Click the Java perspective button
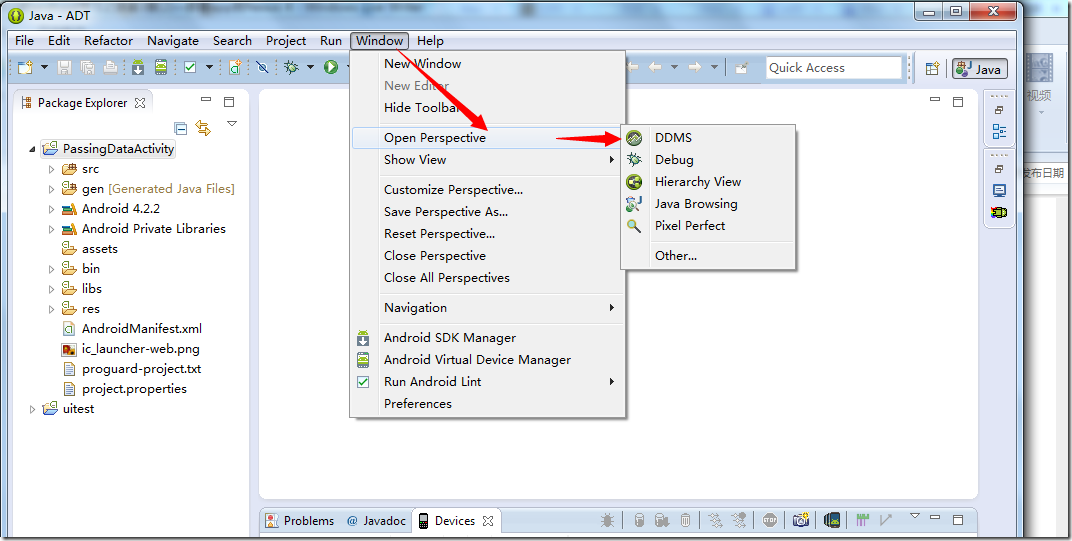The image size is (1072, 541). (x=980, y=68)
